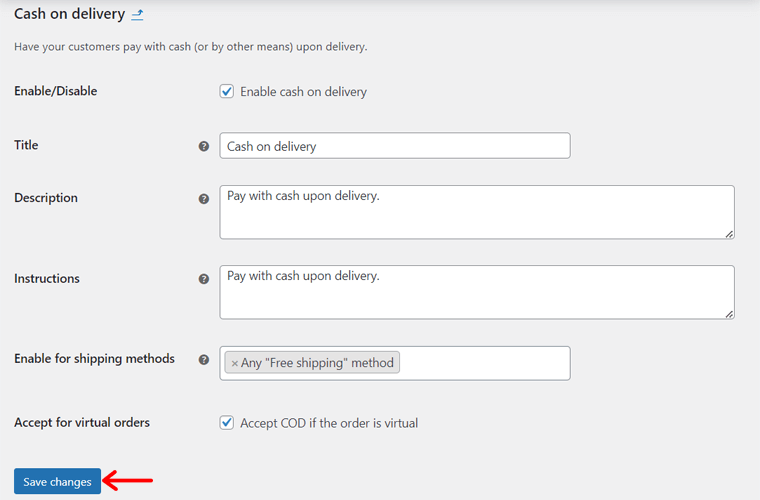Image resolution: width=760 pixels, height=500 pixels.
Task: Click the Instructions textarea resize handle
Action: coord(729,314)
